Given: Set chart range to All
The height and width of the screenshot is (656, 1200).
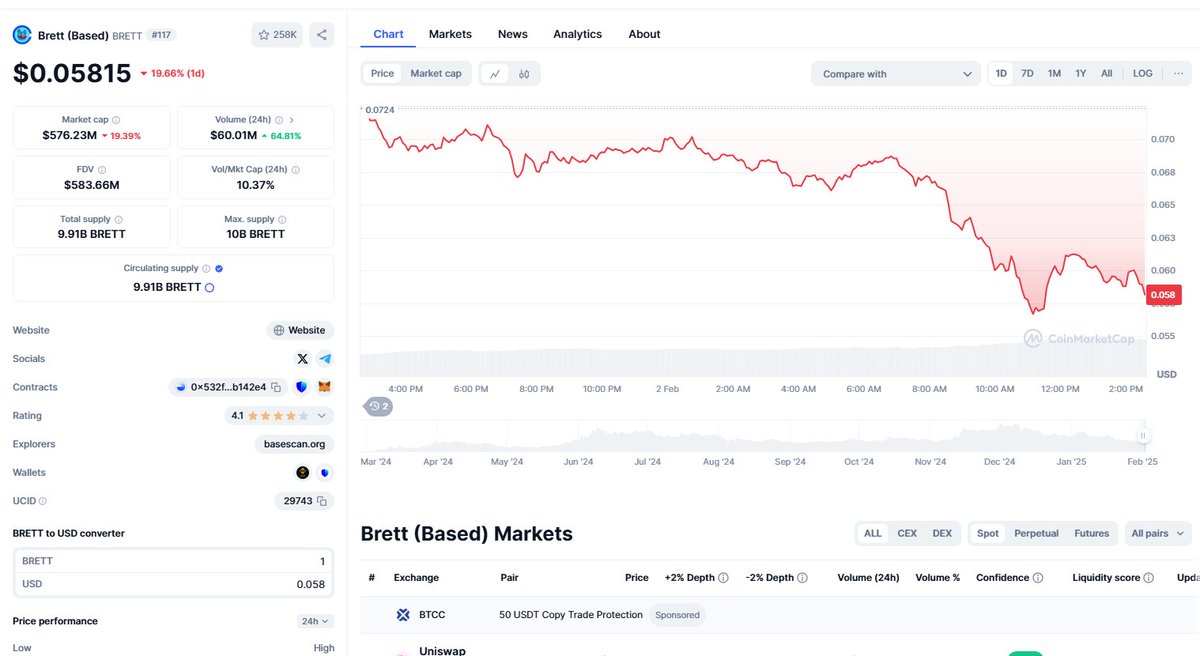Looking at the screenshot, I should (1107, 74).
